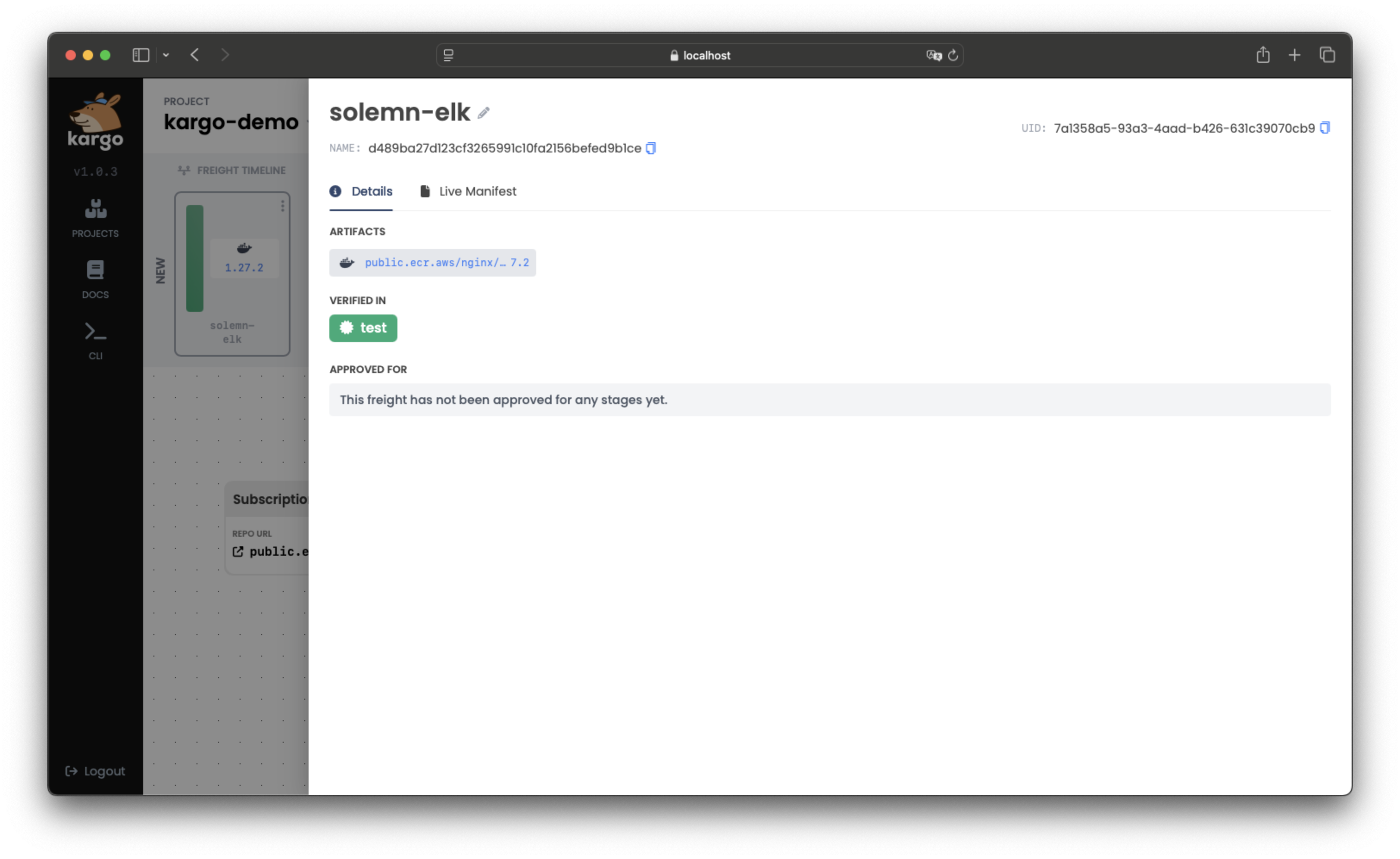The height and width of the screenshot is (859, 1400).
Task: Click the Docker whale icon on the 1.27.2 freight
Action: coord(244,248)
